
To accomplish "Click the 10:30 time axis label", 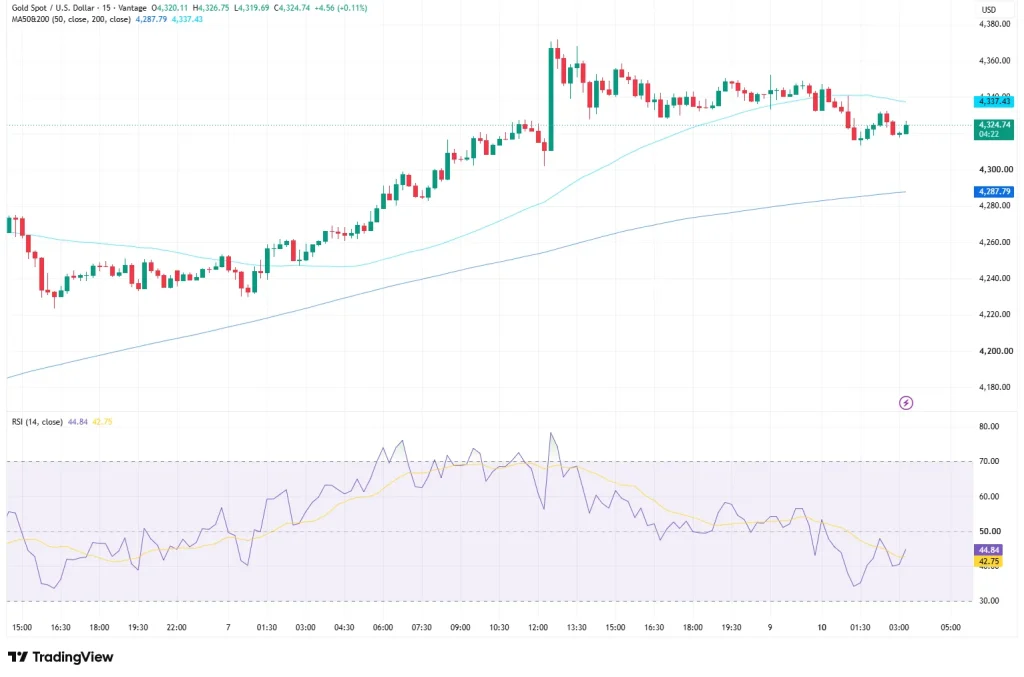I will (499, 627).
